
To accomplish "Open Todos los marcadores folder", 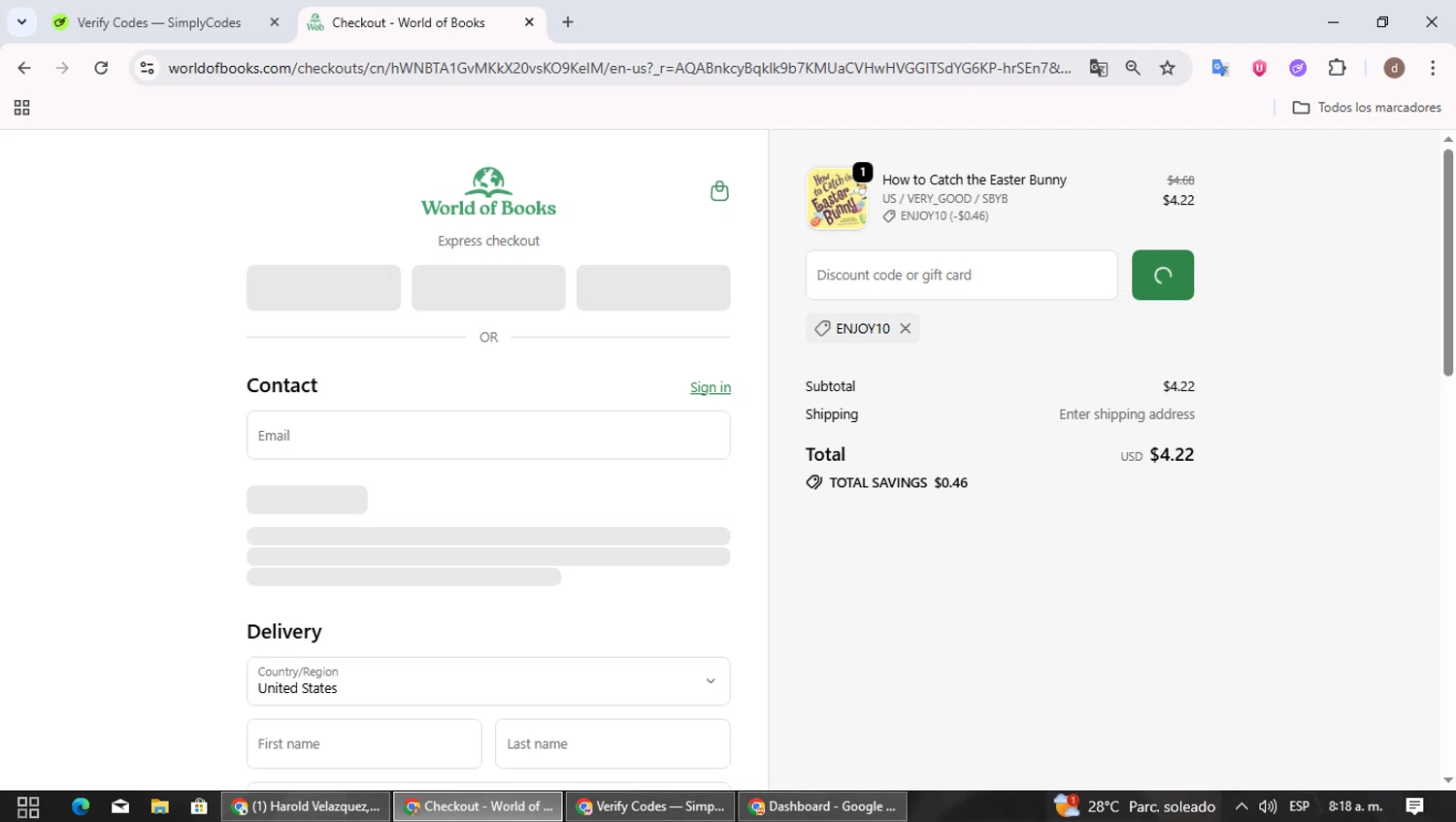I will click(x=1367, y=108).
